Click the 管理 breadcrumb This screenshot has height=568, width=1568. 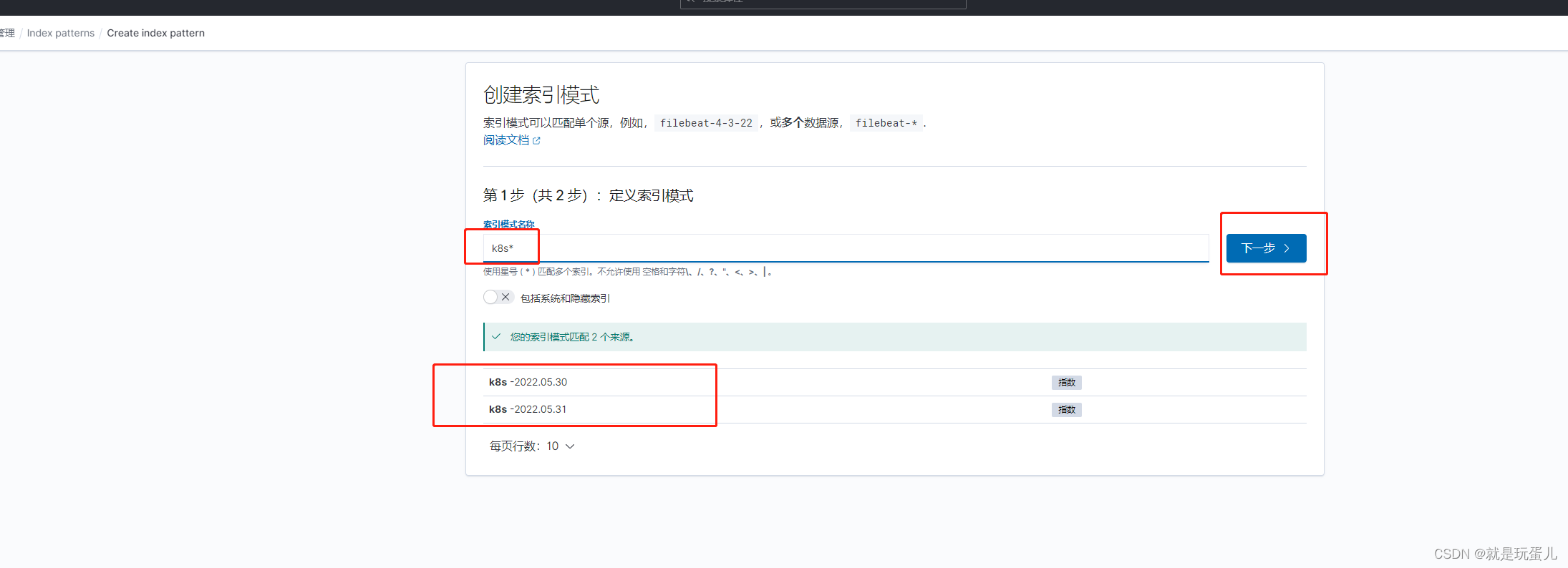(7, 33)
